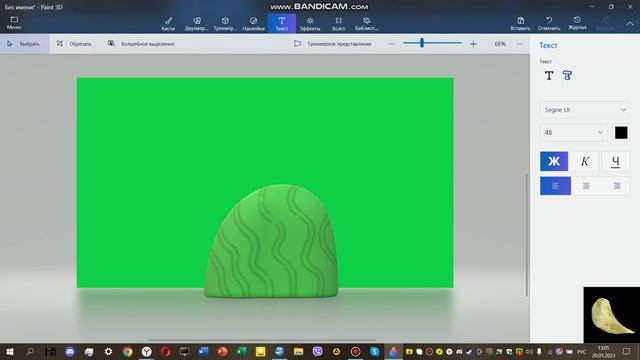The height and width of the screenshot is (360, 640).
Task: Click the horizontal canvas scrollbar
Action: (x=262, y=340)
